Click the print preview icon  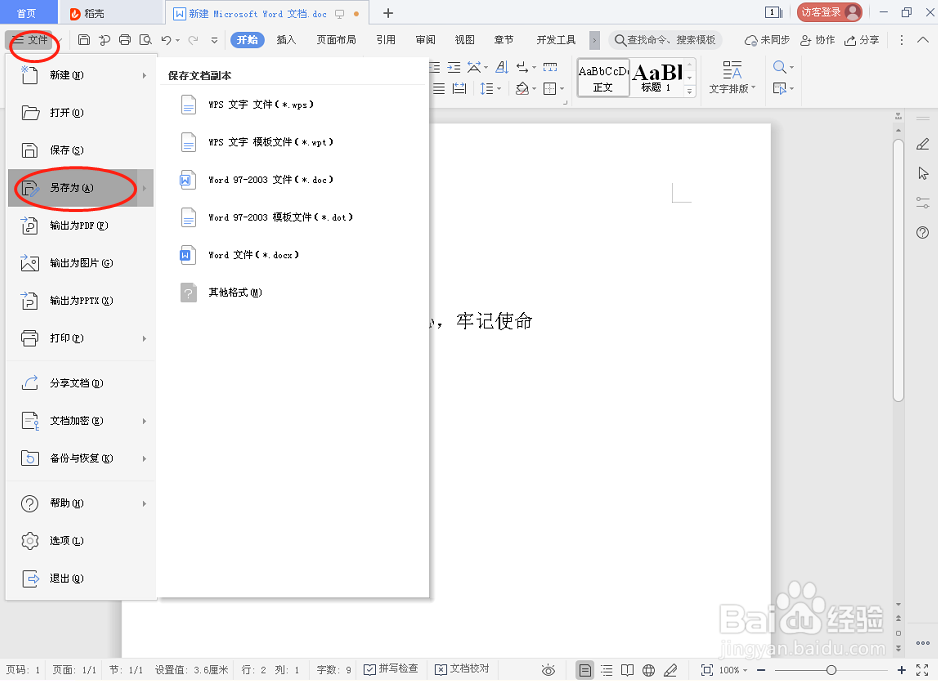(x=145, y=40)
